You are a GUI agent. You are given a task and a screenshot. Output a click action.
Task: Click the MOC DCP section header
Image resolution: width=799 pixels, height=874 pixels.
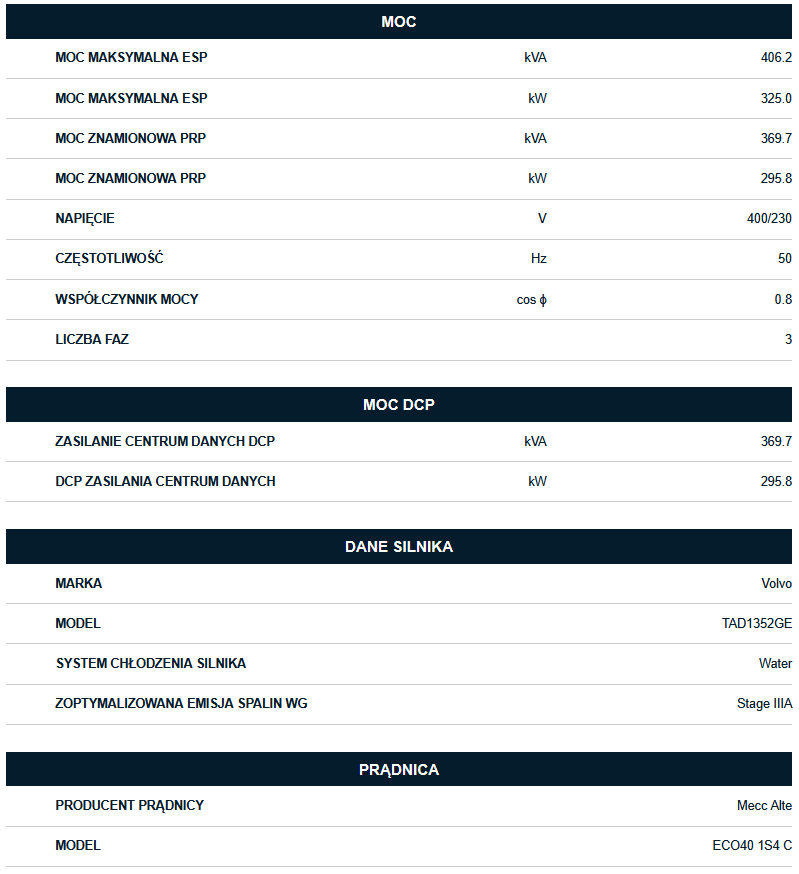point(399,405)
